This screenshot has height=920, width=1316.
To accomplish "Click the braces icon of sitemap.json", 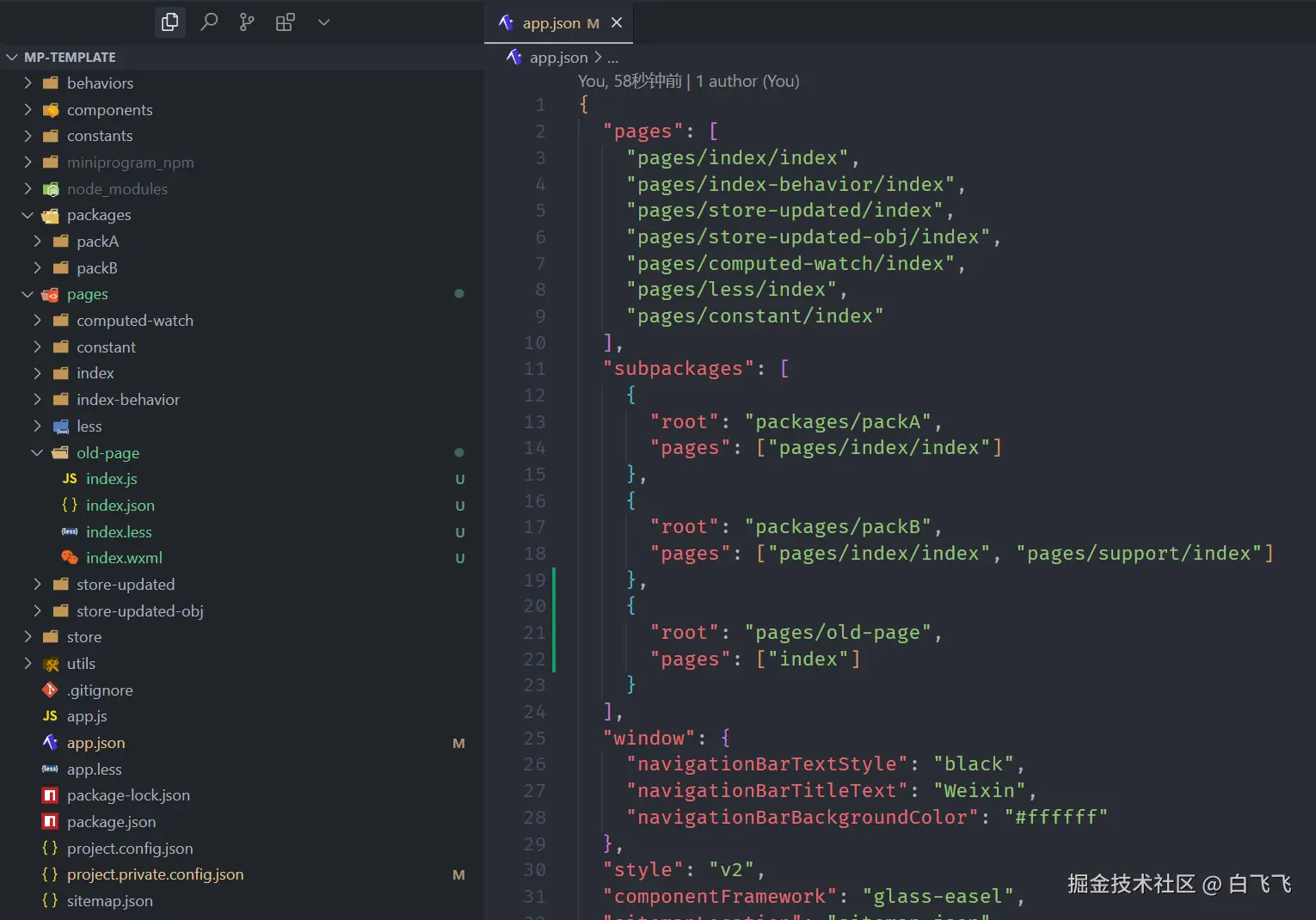I will click(x=51, y=901).
